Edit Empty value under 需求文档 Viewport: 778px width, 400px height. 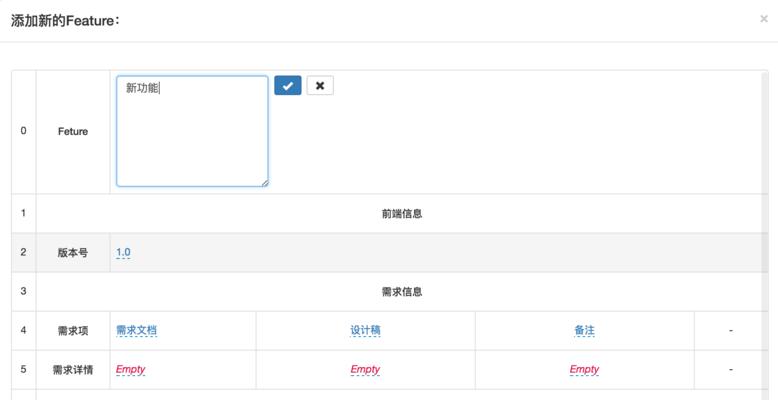130,369
